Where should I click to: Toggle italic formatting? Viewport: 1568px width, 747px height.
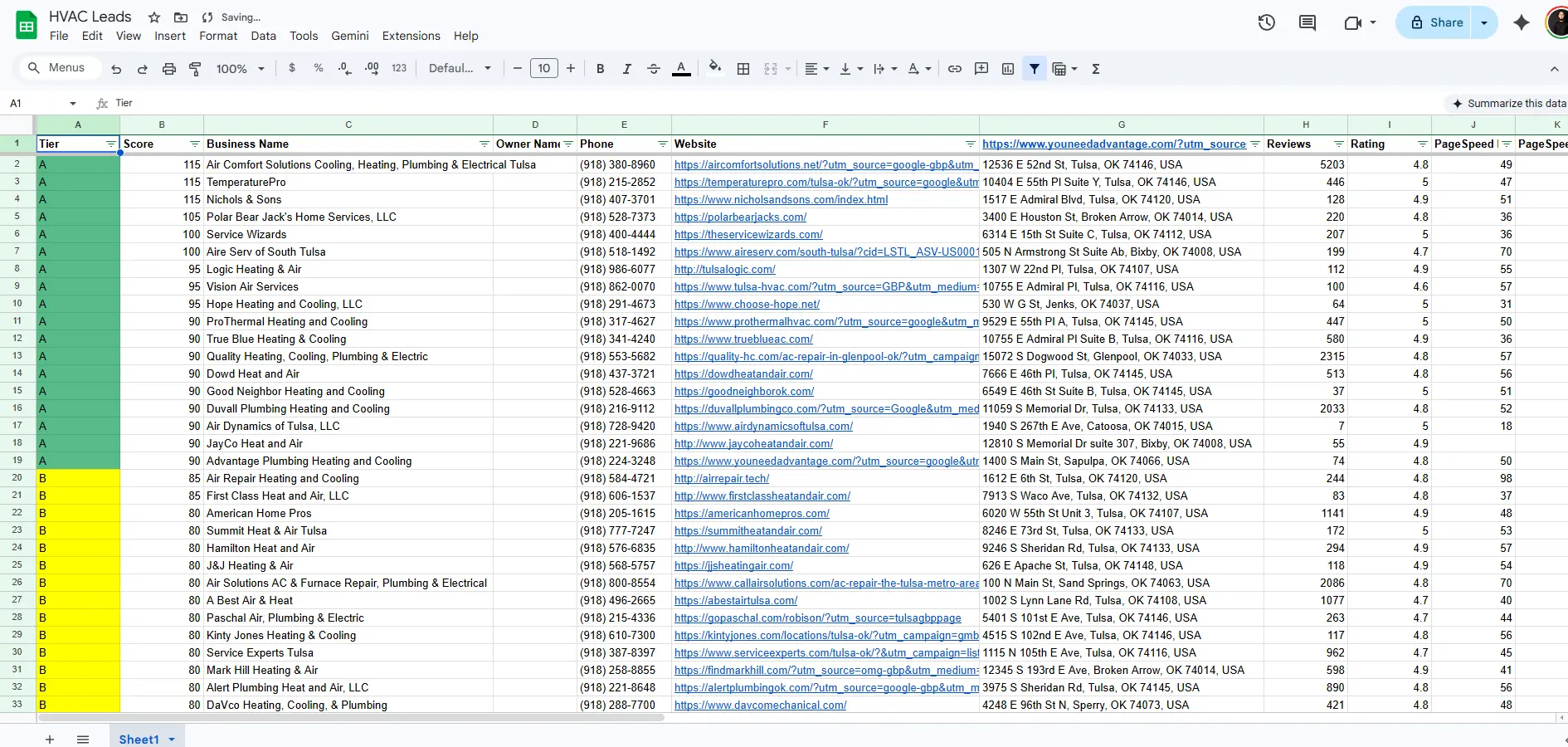coord(627,69)
